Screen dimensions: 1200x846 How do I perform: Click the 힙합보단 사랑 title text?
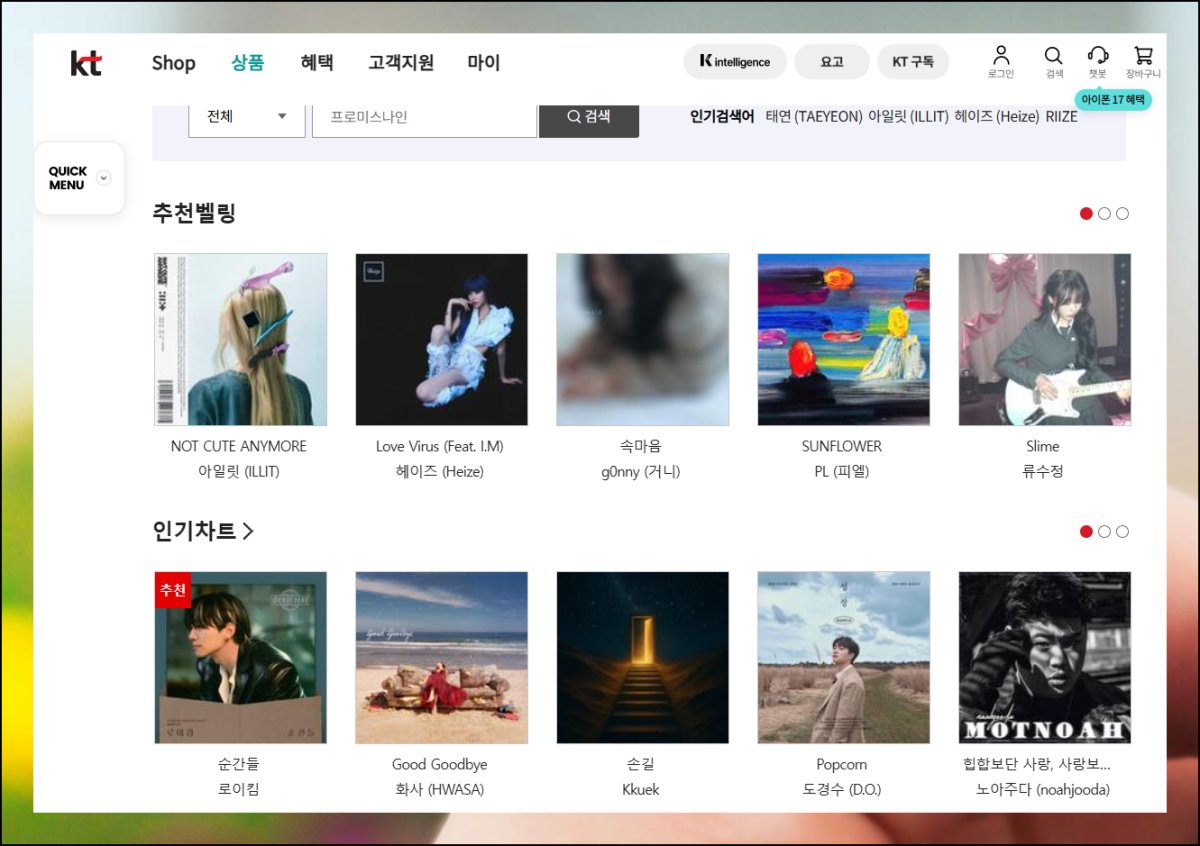click(x=1036, y=764)
